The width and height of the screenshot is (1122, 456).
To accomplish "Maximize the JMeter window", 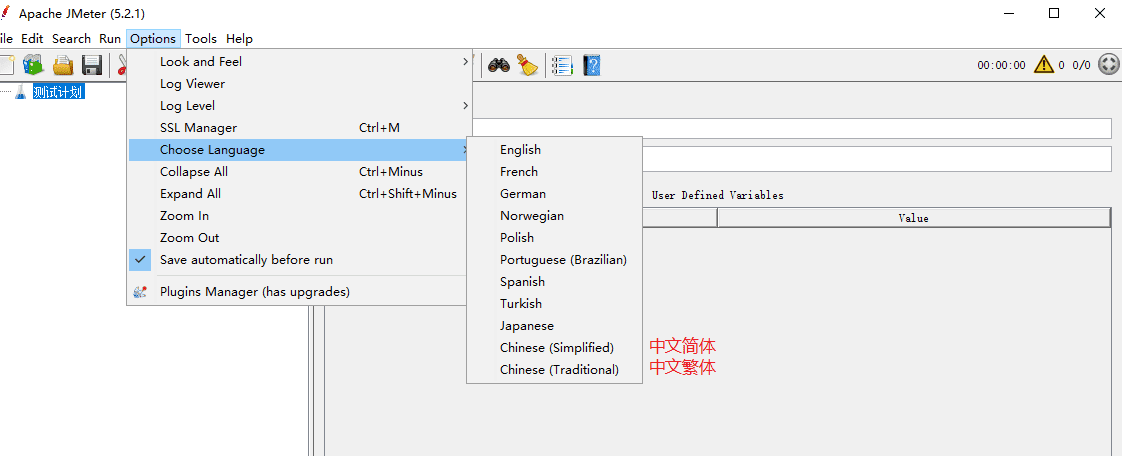I will point(1053,13).
